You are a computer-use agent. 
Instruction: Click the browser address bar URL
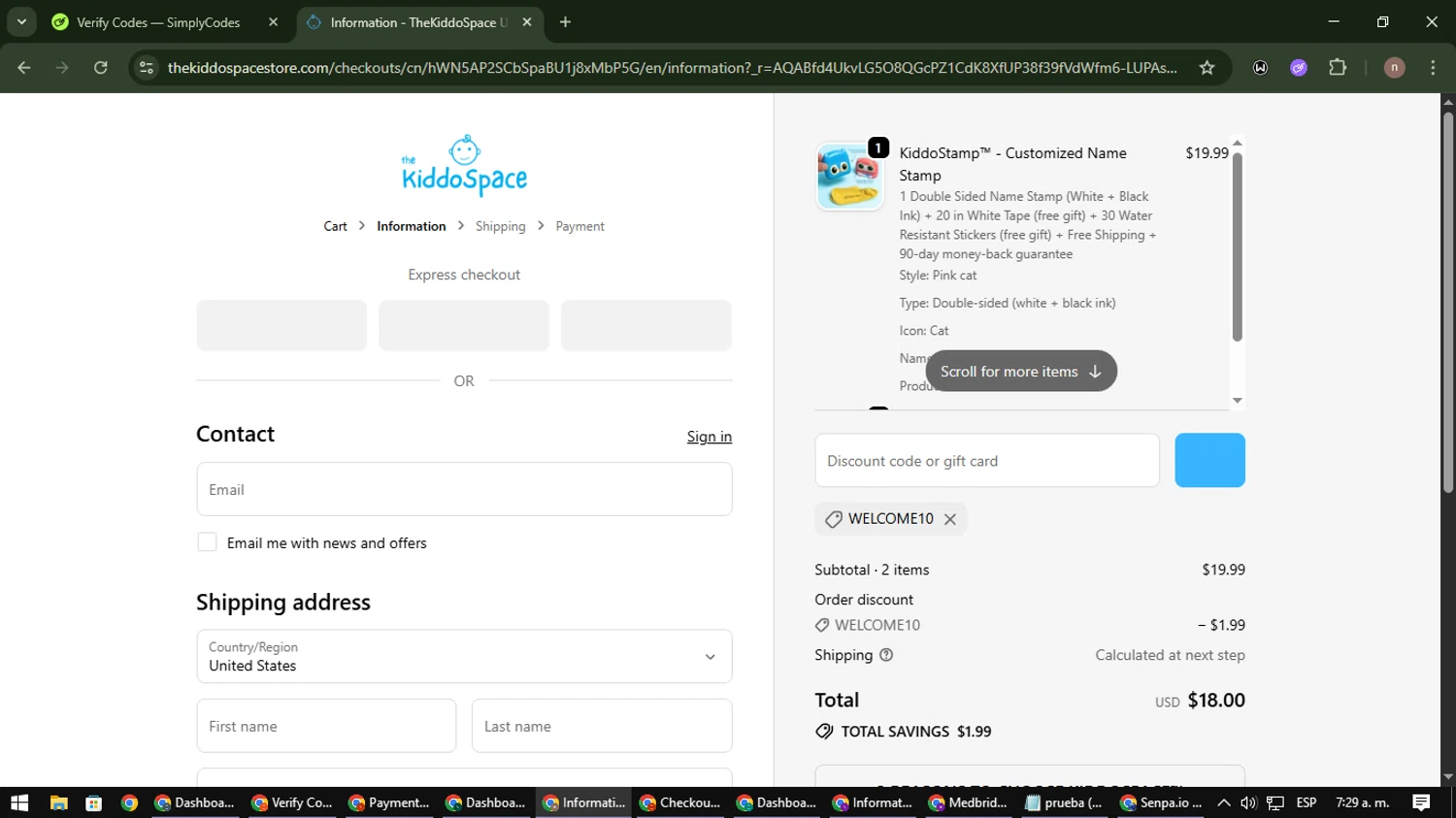(x=672, y=67)
